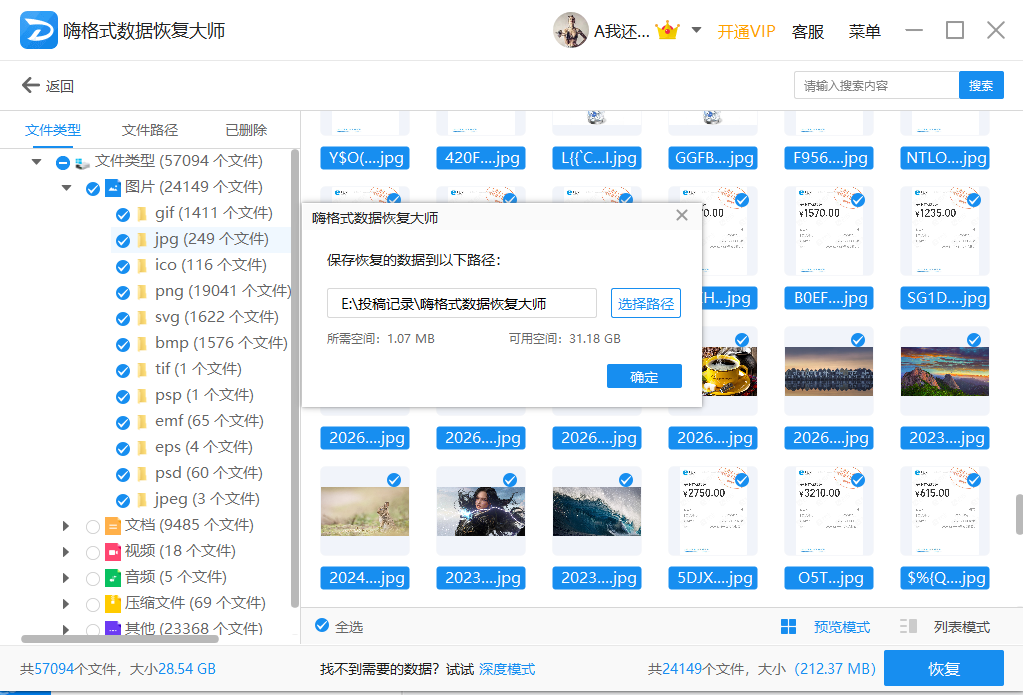This screenshot has width=1023, height=695.
Task: Uncheck the png file type checkbox
Action: (123, 292)
